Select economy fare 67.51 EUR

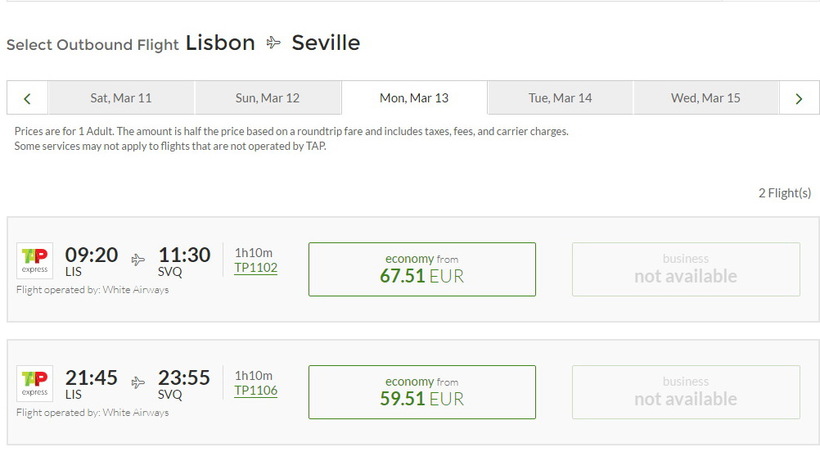tap(421, 269)
